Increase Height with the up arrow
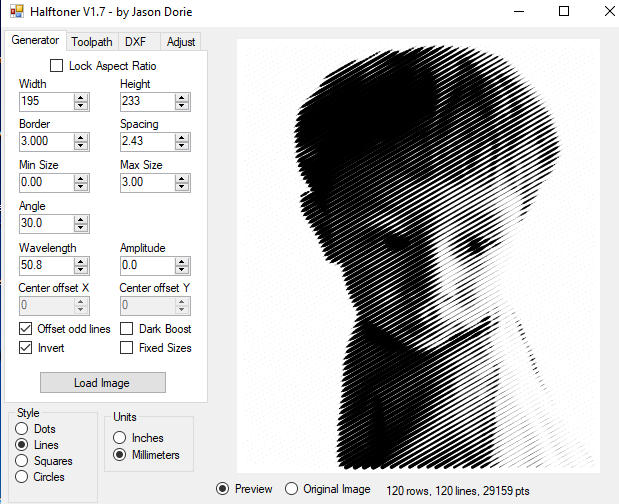Image resolution: width=619 pixels, height=504 pixels. pyautogui.click(x=182, y=97)
